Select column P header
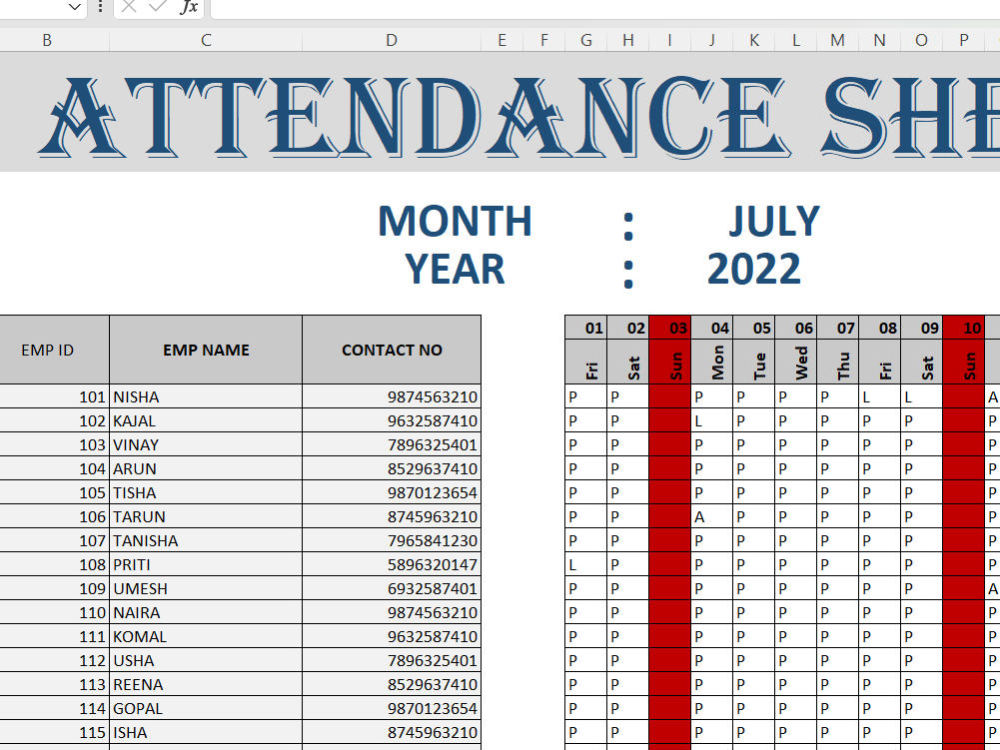The width and height of the screenshot is (1000, 750). (964, 40)
